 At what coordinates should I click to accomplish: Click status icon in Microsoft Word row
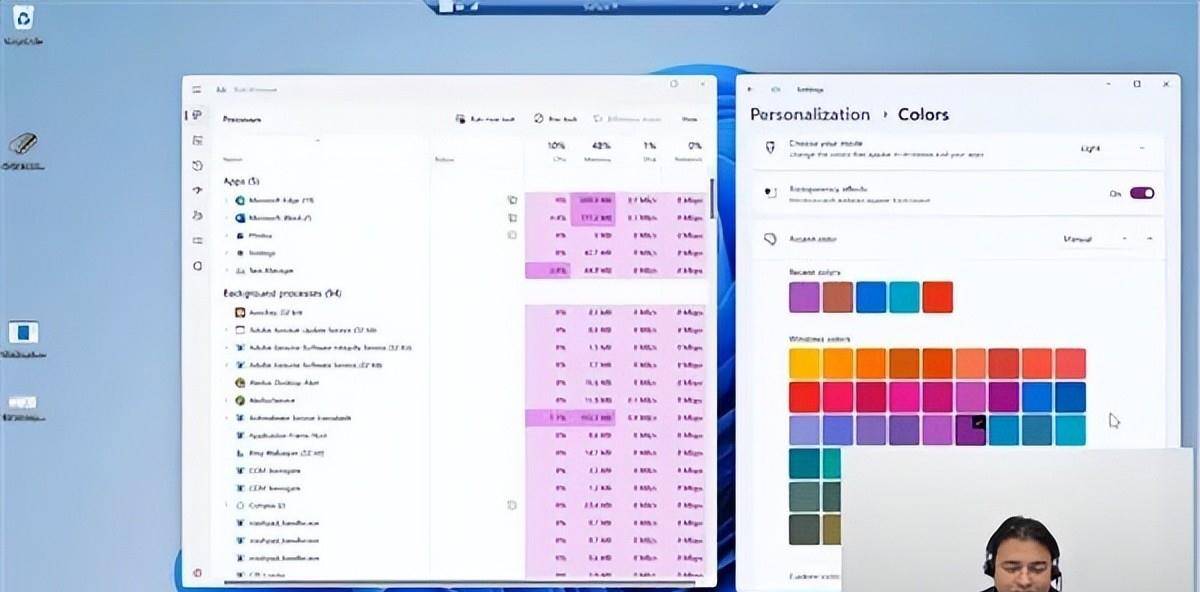click(x=512, y=218)
